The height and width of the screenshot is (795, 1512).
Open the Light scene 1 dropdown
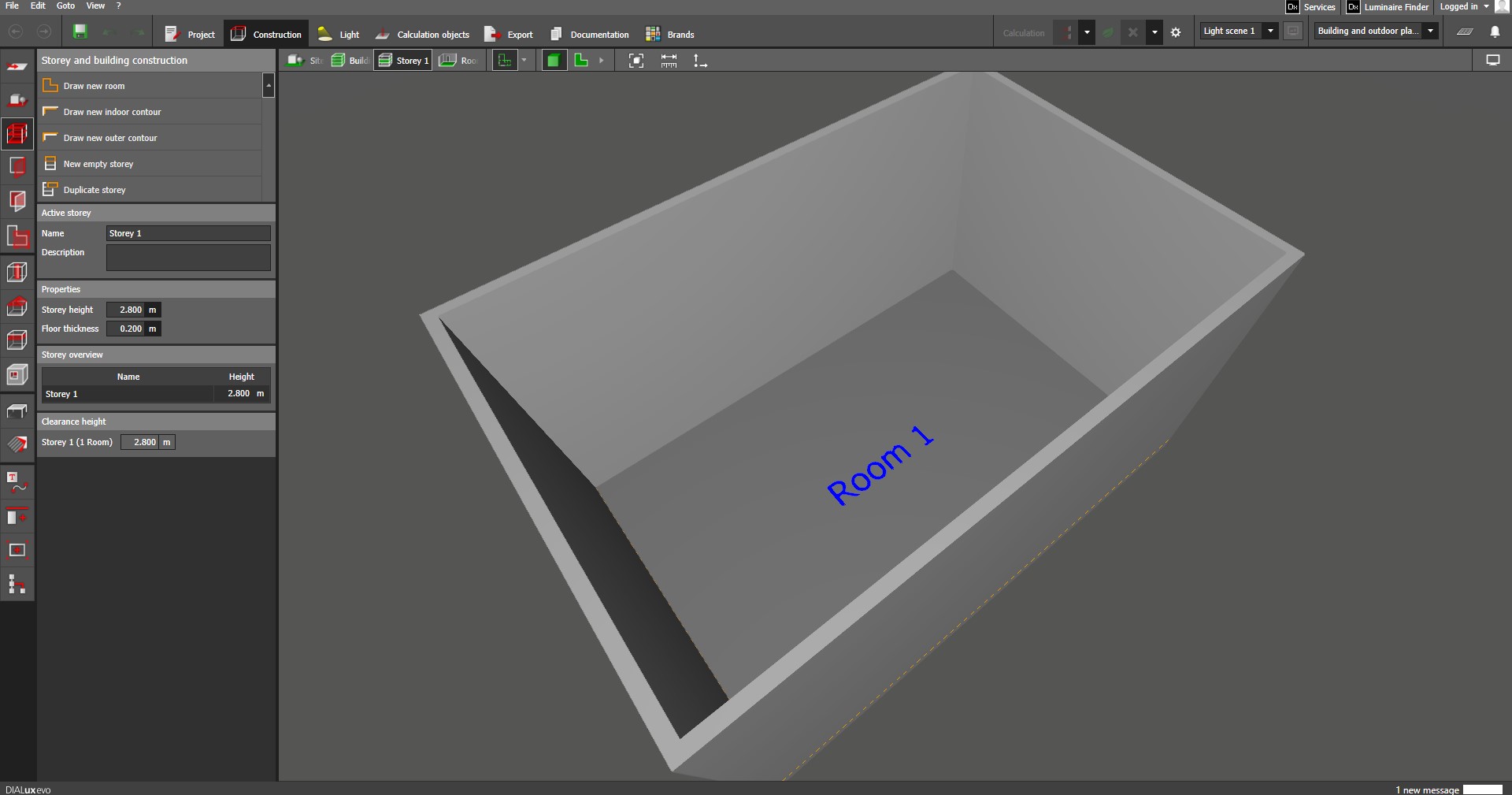(x=1269, y=32)
